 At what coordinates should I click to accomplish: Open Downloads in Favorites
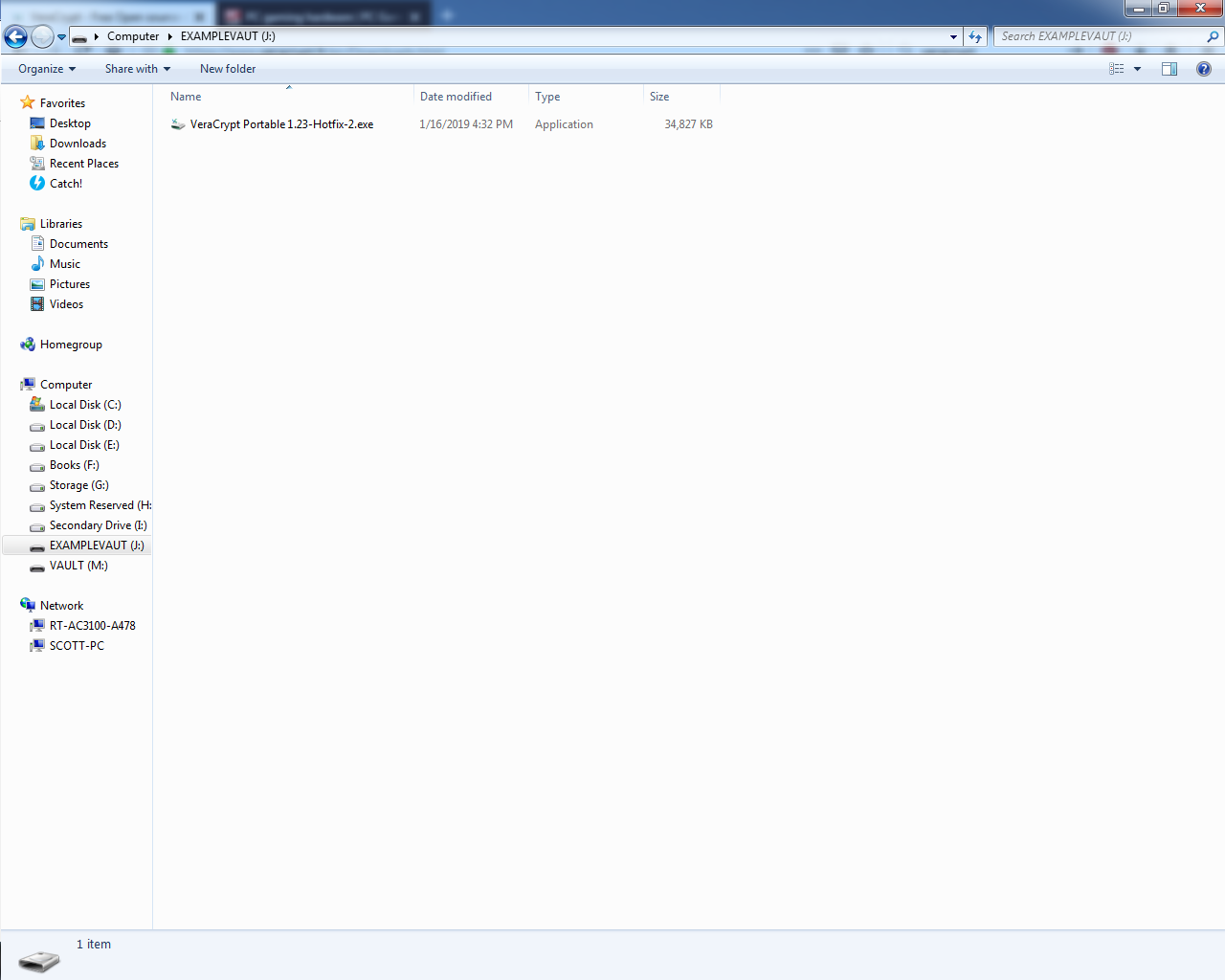pyautogui.click(x=78, y=144)
